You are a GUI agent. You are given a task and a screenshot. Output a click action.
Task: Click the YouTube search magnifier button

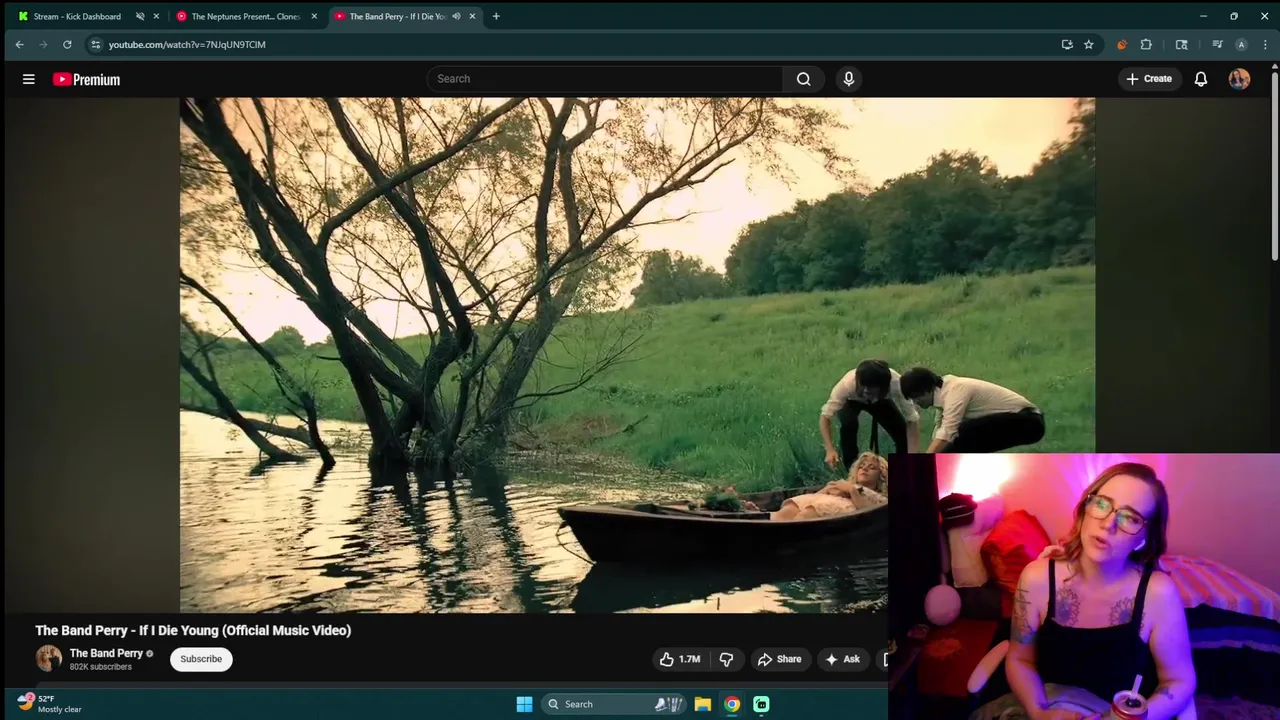click(804, 79)
